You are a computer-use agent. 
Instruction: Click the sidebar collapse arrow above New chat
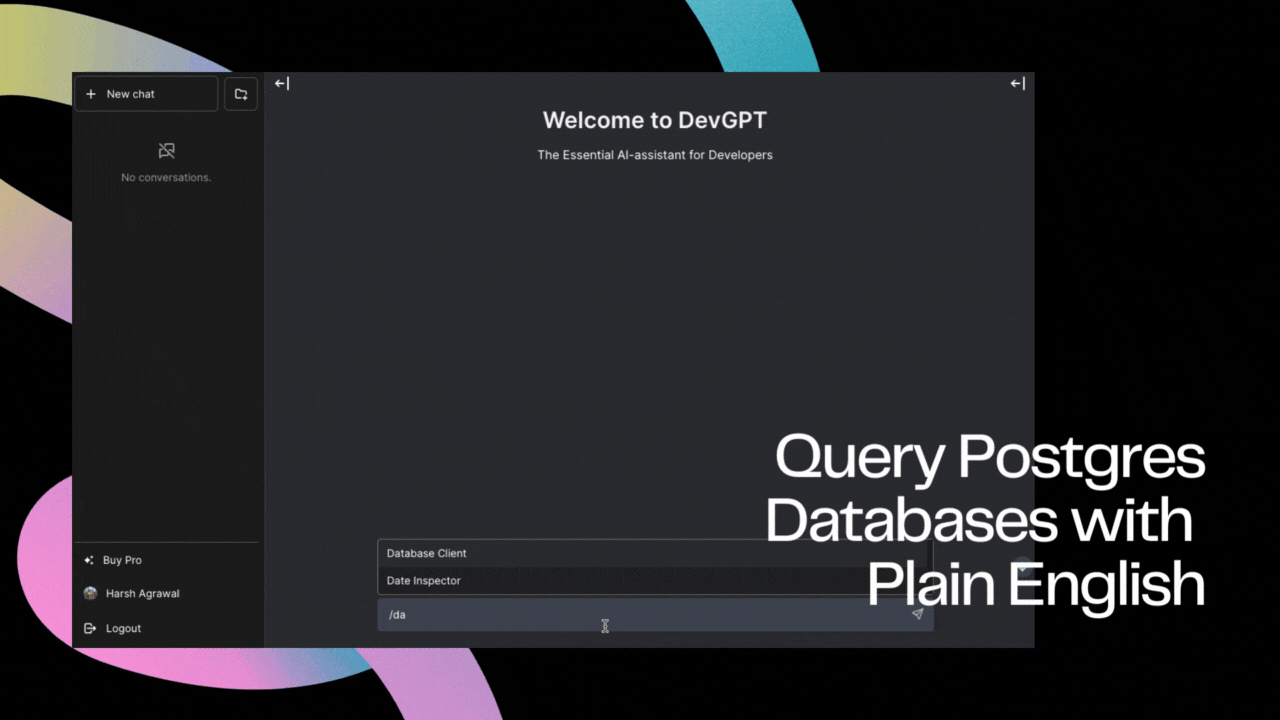pyautogui.click(x=283, y=83)
